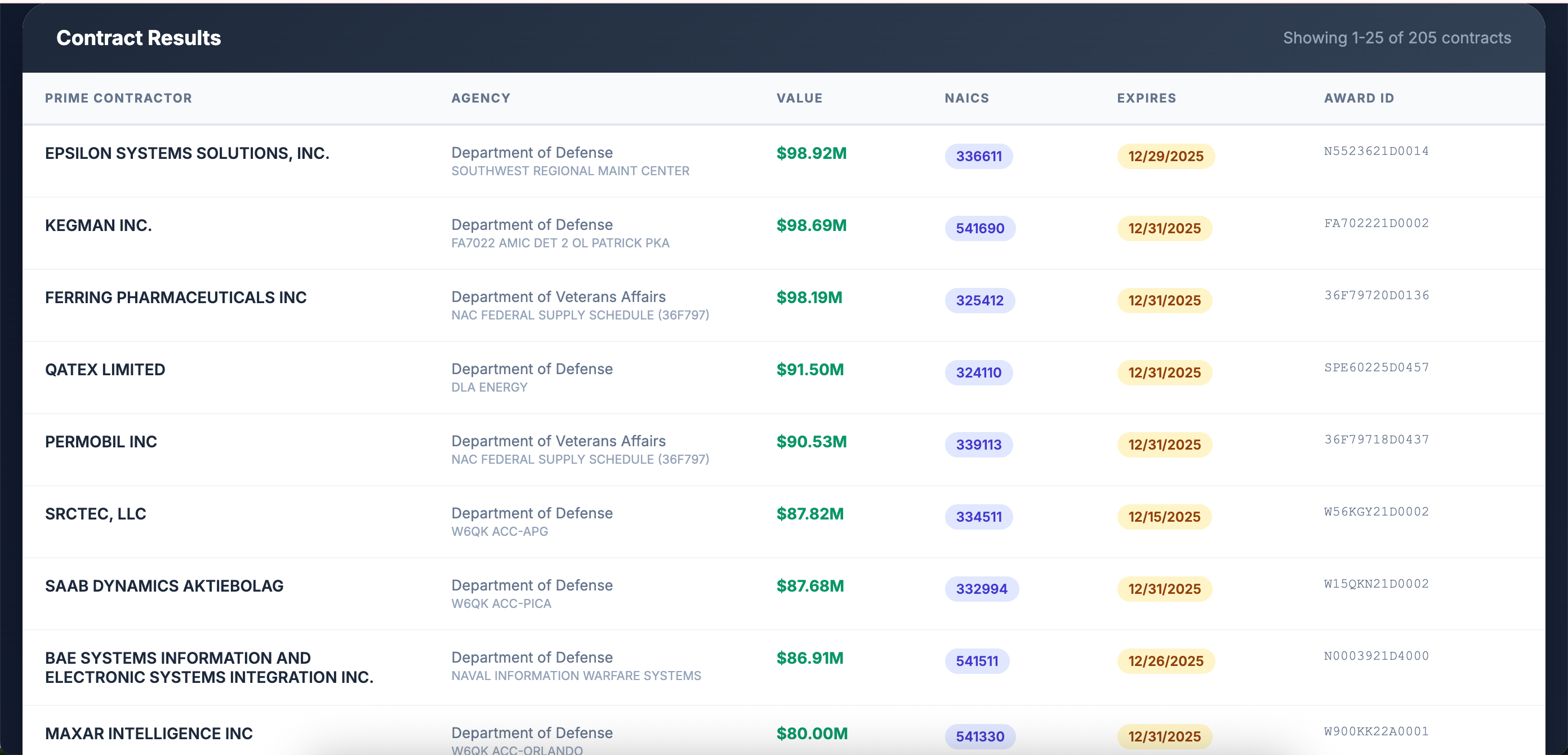This screenshot has height=755, width=1568.
Task: Sort contracts by the EXPIRES column header
Action: tap(1146, 98)
